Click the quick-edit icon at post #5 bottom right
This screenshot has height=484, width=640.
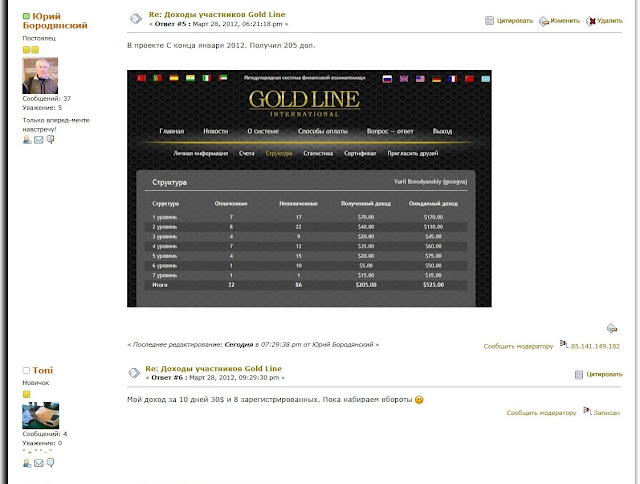point(611,327)
